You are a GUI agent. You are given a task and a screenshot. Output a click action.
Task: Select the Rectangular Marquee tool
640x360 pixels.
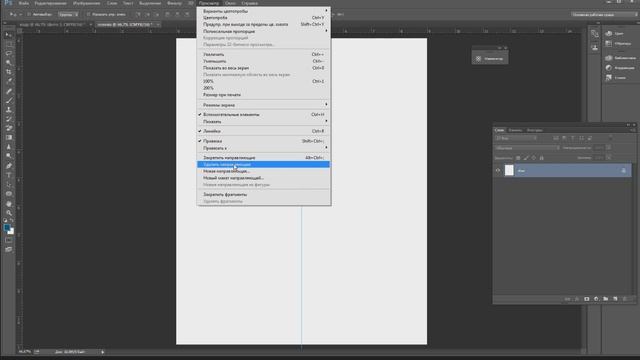[x=9, y=44]
